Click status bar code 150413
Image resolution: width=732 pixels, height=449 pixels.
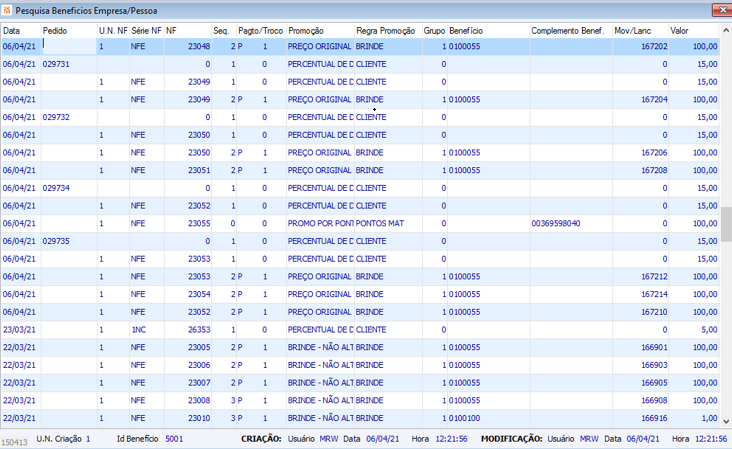tap(14, 442)
